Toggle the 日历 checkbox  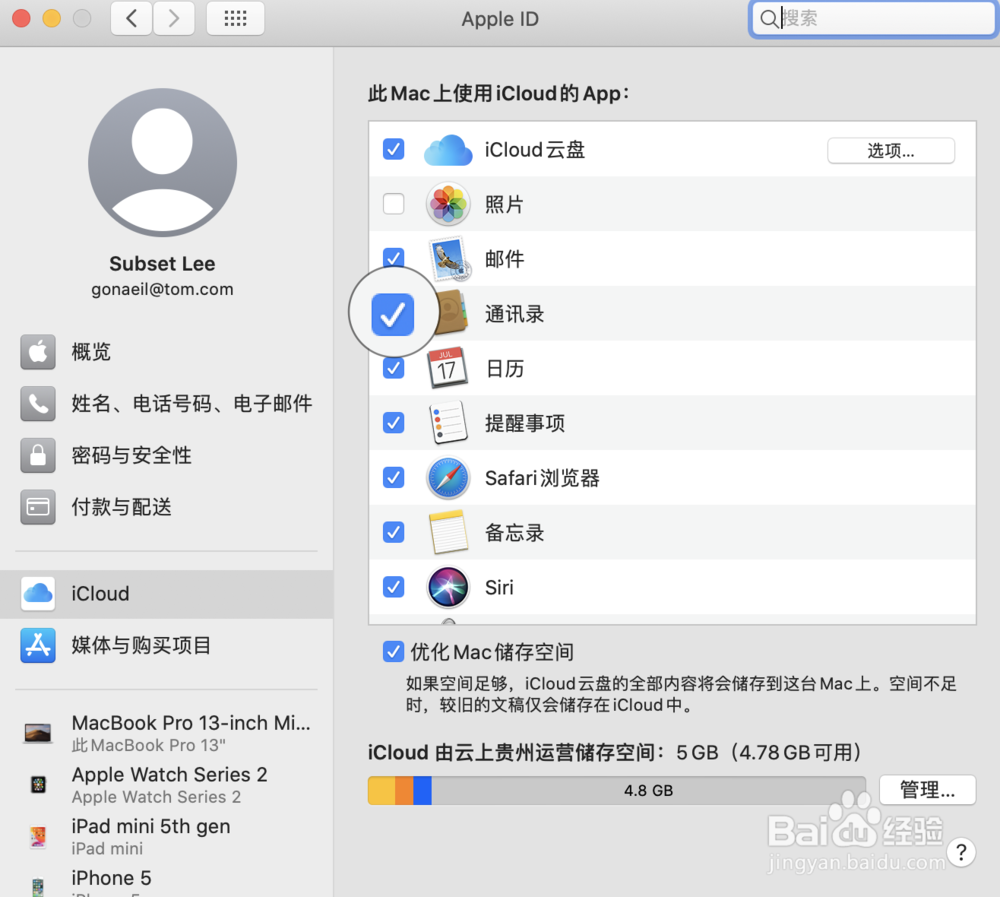point(393,368)
